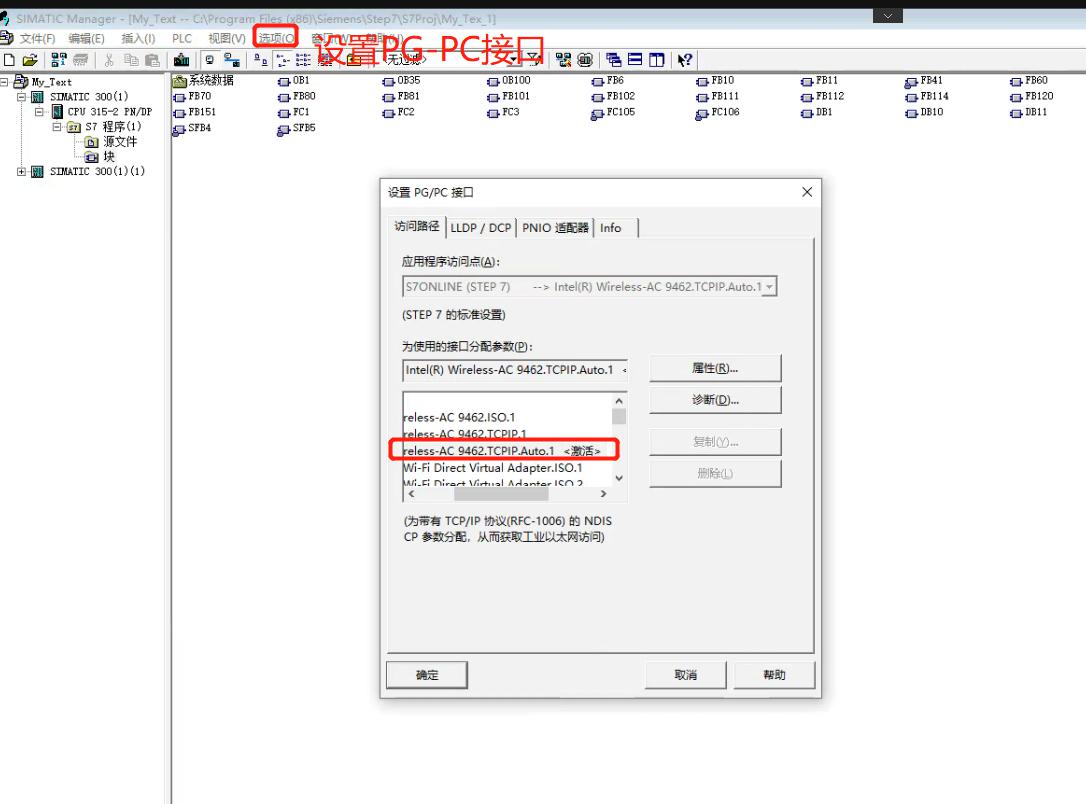Select the OB1 block icon
1086x804 pixels.
click(x=284, y=81)
